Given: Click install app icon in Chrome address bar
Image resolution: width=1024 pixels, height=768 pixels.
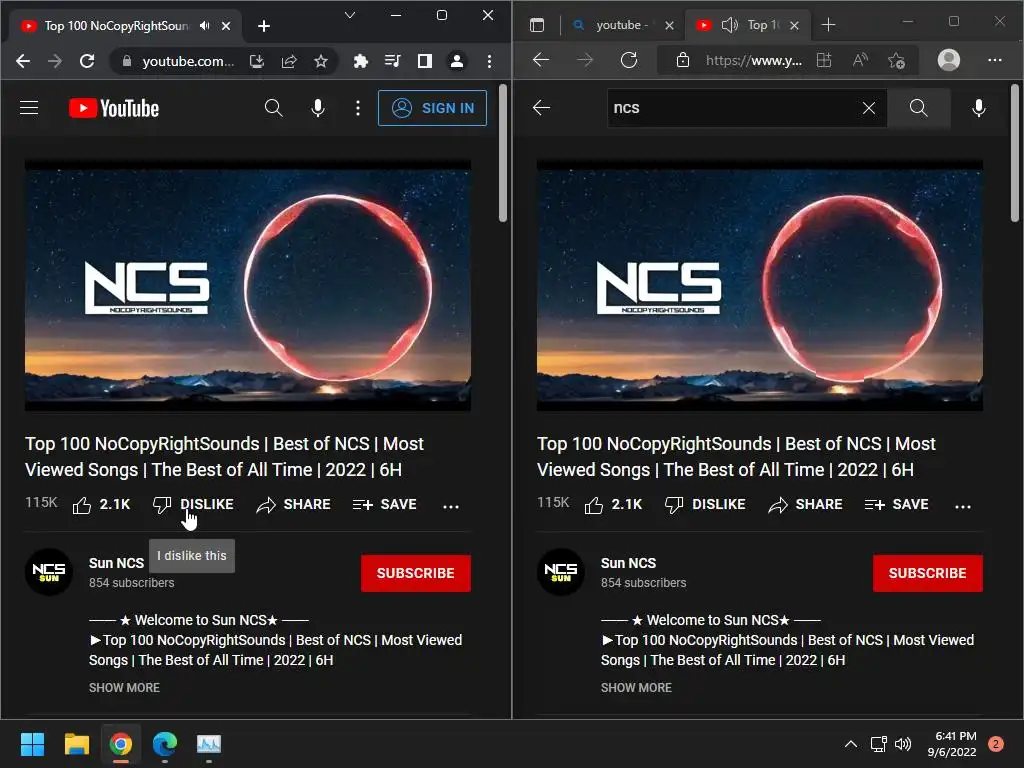Looking at the screenshot, I should [257, 61].
